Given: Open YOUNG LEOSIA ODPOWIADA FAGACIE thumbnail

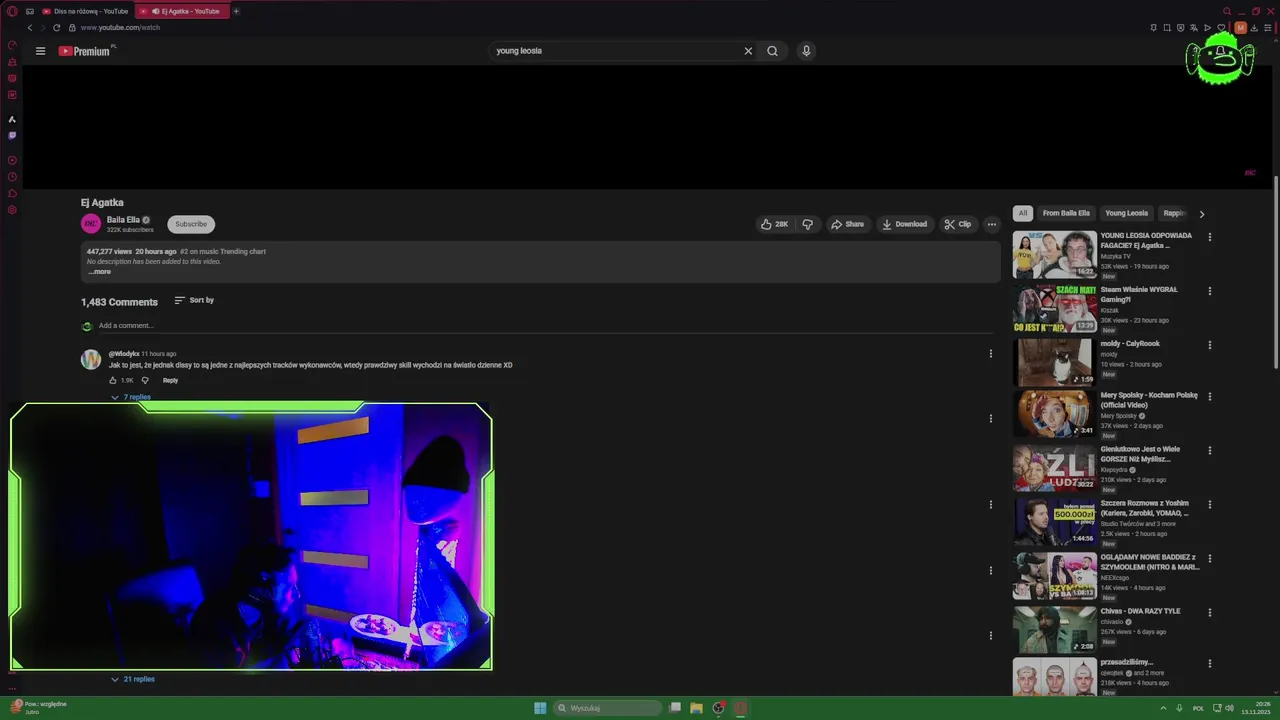Looking at the screenshot, I should pyautogui.click(x=1054, y=254).
